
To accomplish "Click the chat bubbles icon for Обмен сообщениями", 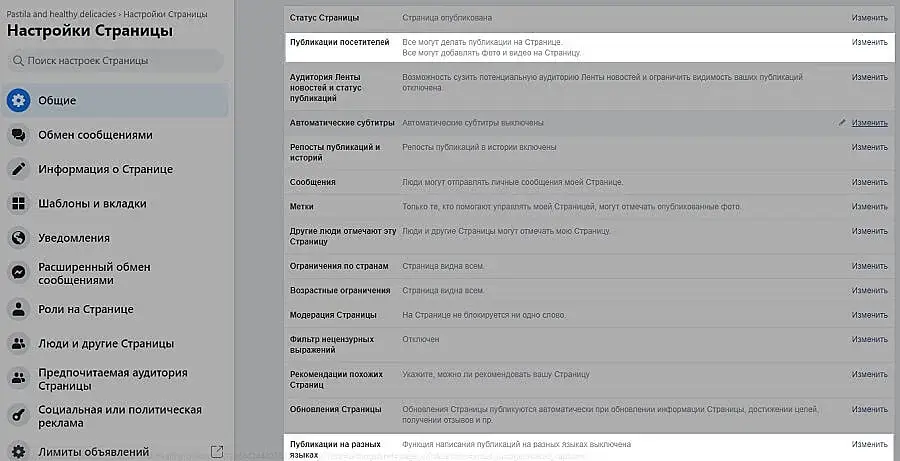I will 18,135.
